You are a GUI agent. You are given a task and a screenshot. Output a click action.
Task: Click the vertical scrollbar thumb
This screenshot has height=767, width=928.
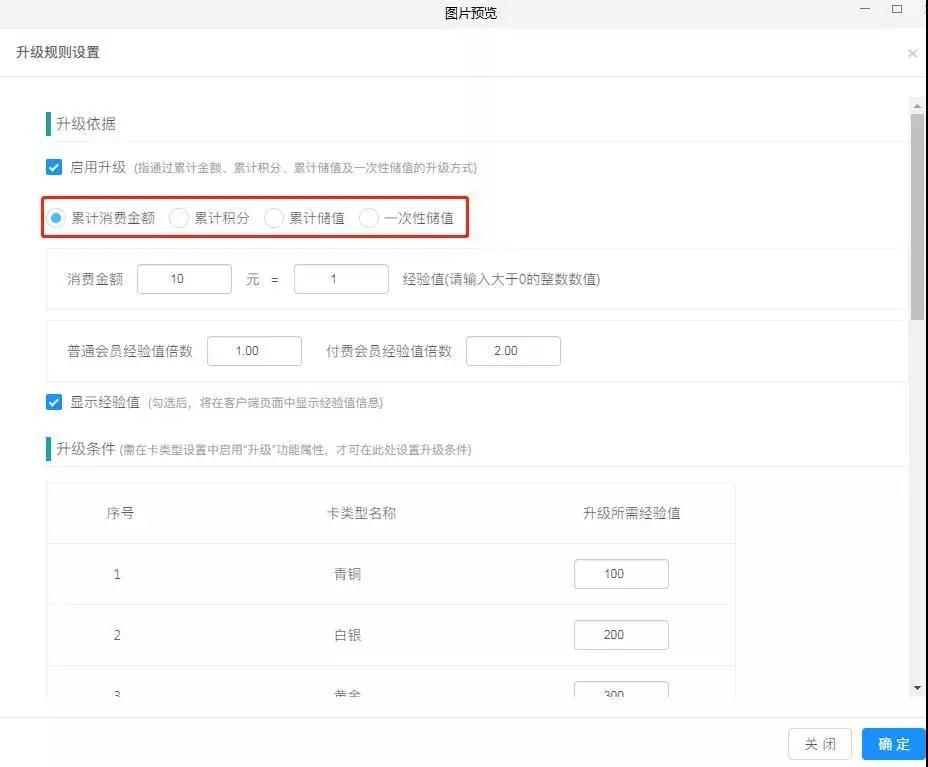(917, 215)
